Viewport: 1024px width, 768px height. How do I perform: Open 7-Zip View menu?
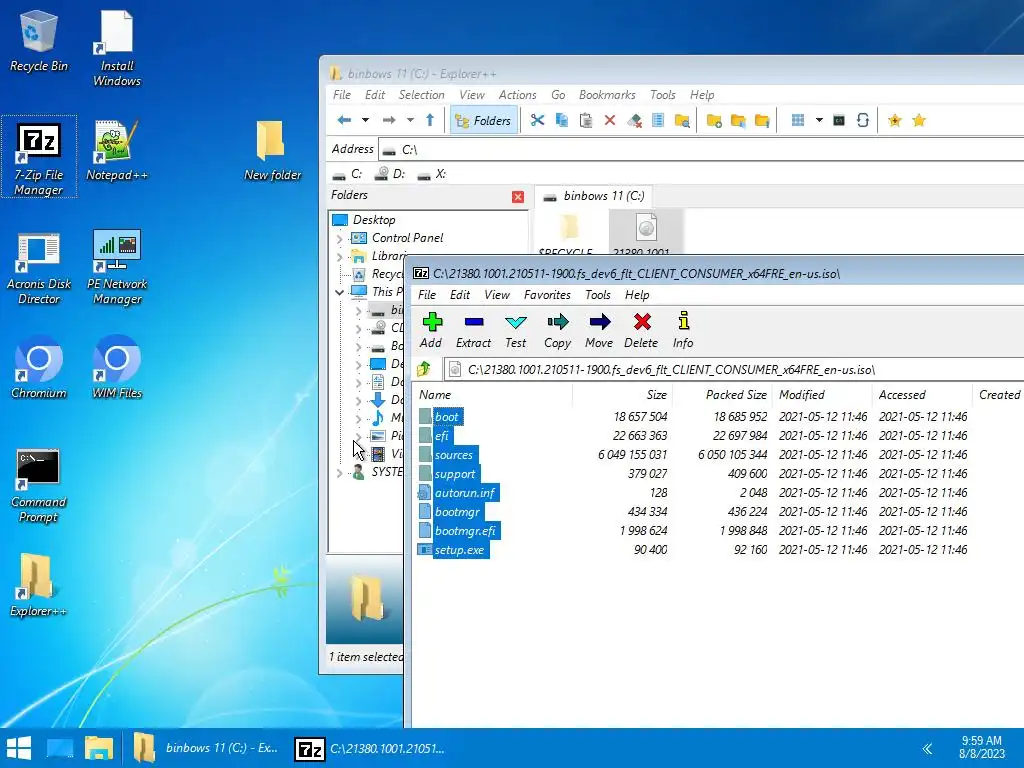point(496,295)
